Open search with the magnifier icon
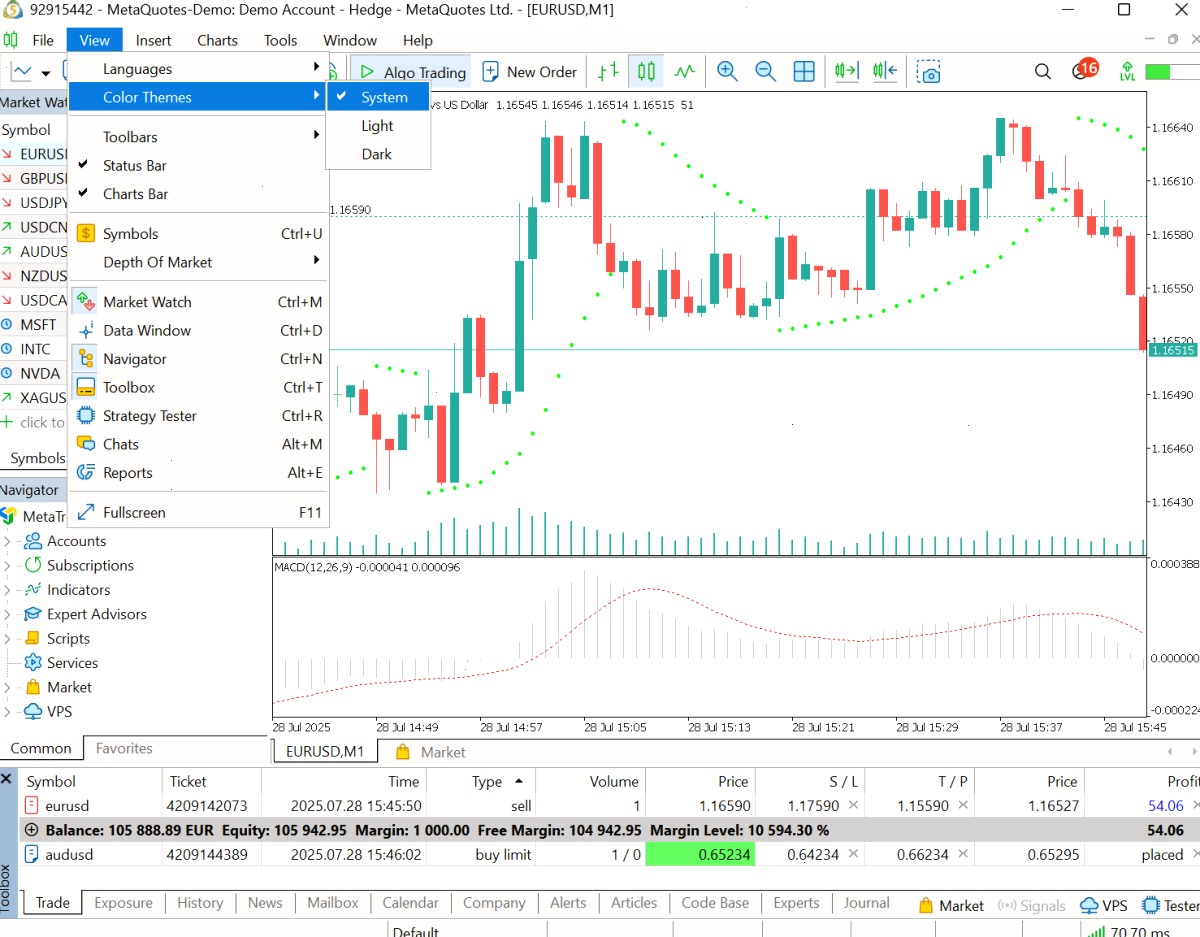 click(x=1043, y=72)
